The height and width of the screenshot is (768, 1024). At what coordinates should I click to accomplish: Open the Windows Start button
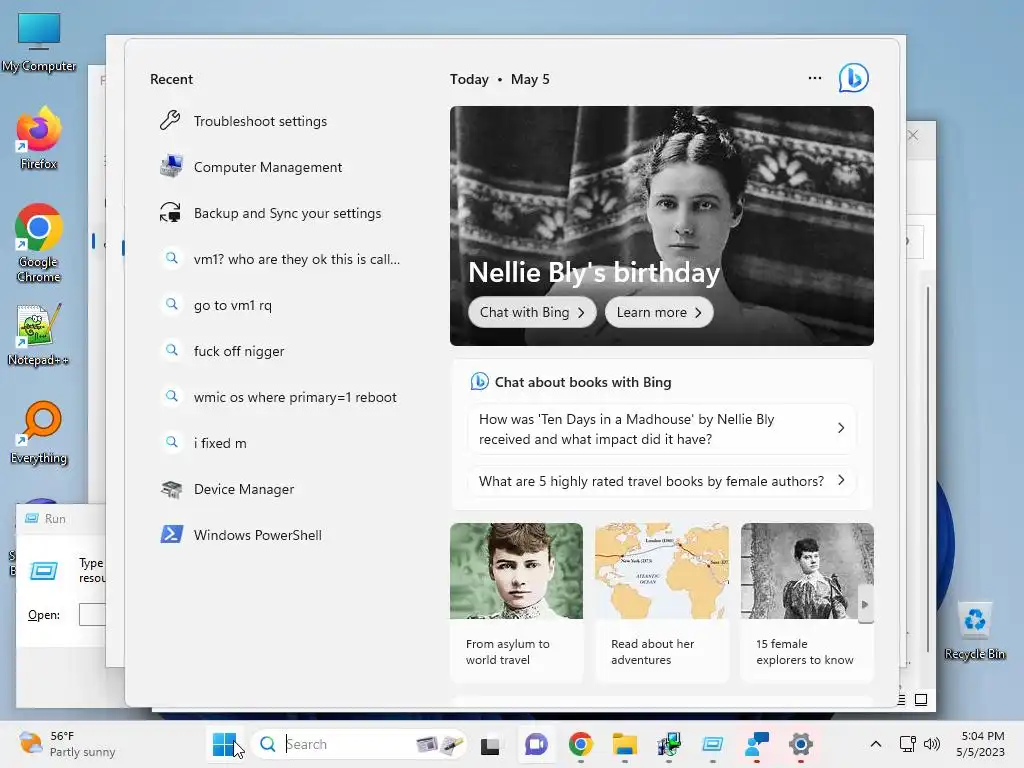click(x=224, y=744)
